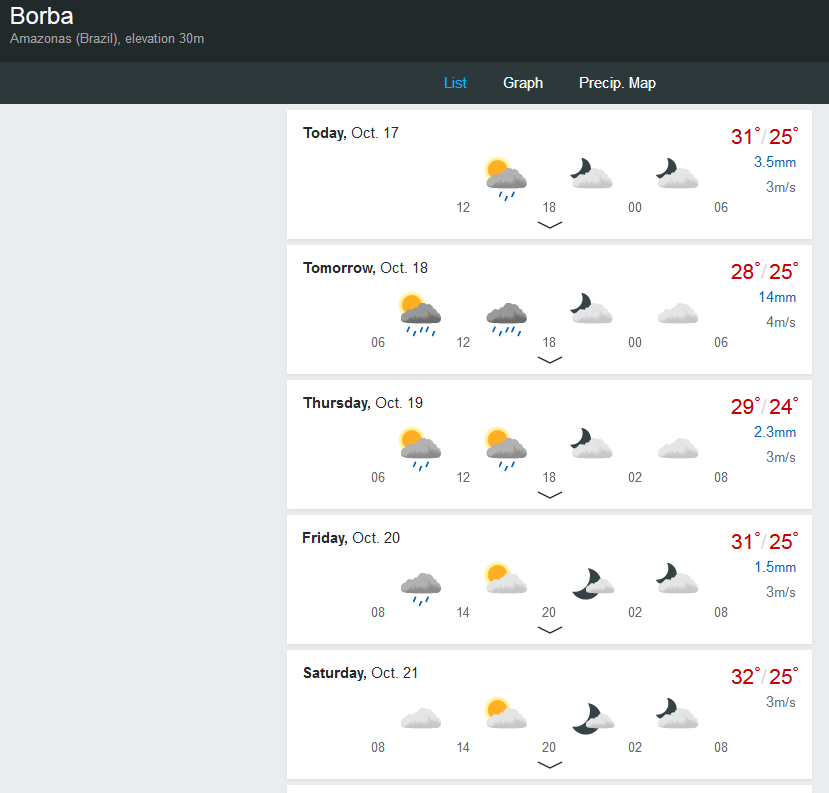
Task: Click Friday's 20:00 crescent moon icon
Action: tap(592, 582)
